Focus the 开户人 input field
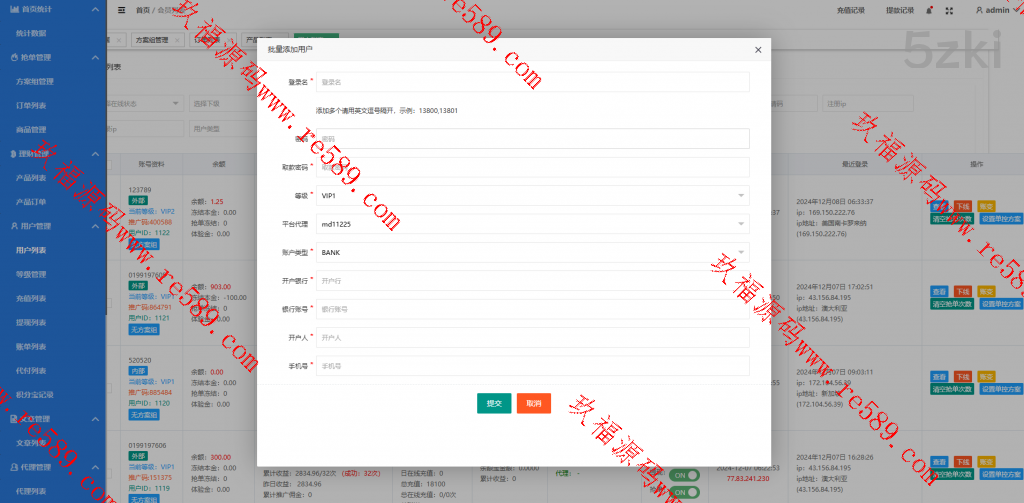 (x=532, y=338)
